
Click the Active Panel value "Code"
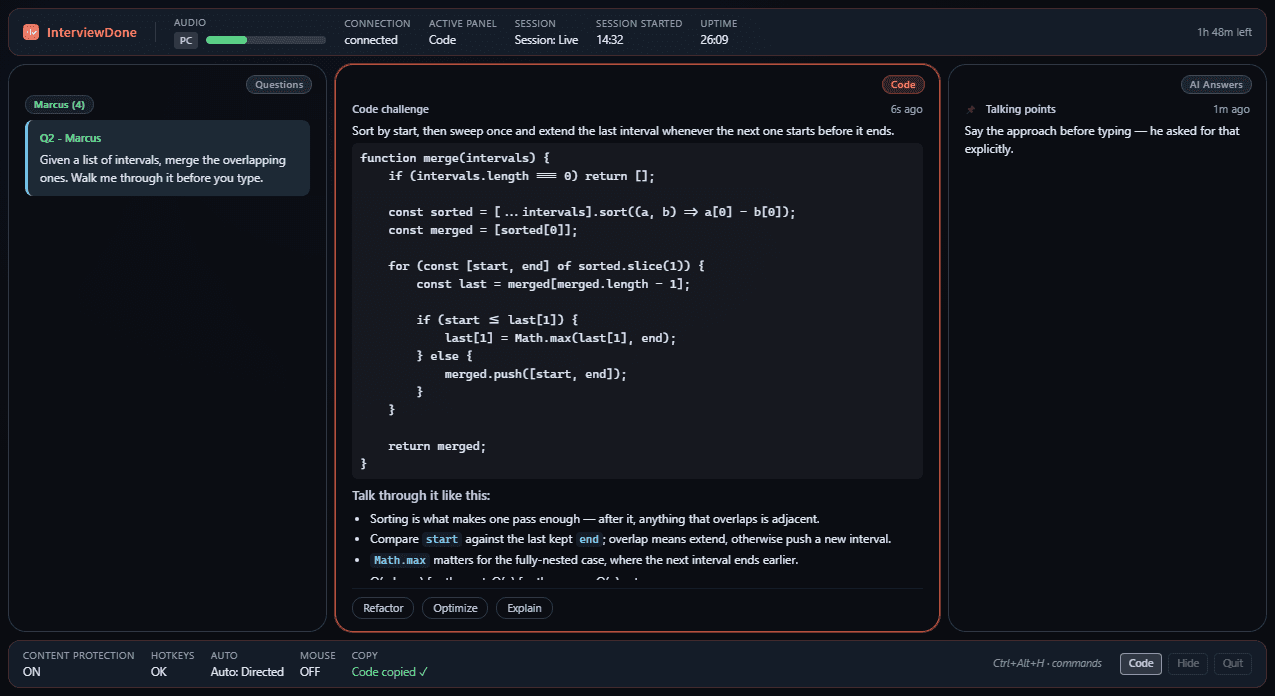pyautogui.click(x=442, y=40)
